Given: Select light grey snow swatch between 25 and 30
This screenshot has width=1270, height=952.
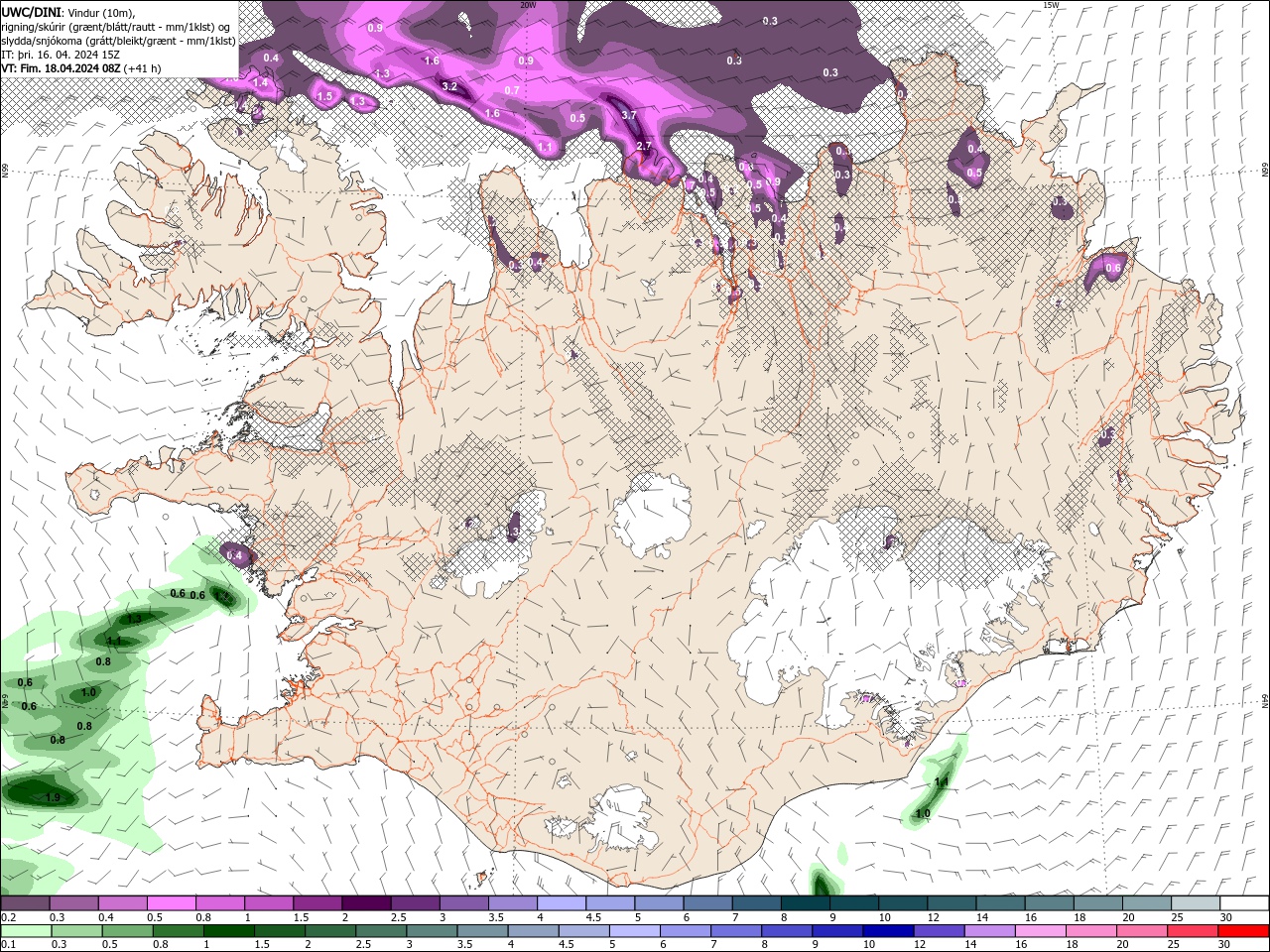Looking at the screenshot, I should [1197, 903].
